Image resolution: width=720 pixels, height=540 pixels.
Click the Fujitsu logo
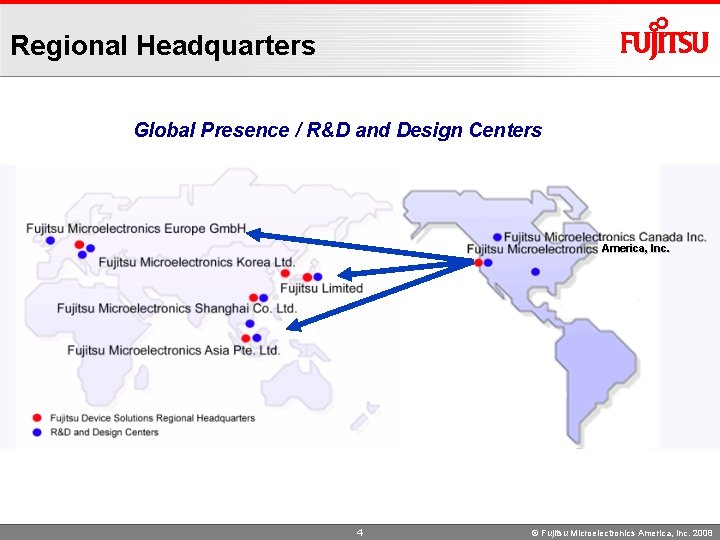(664, 39)
